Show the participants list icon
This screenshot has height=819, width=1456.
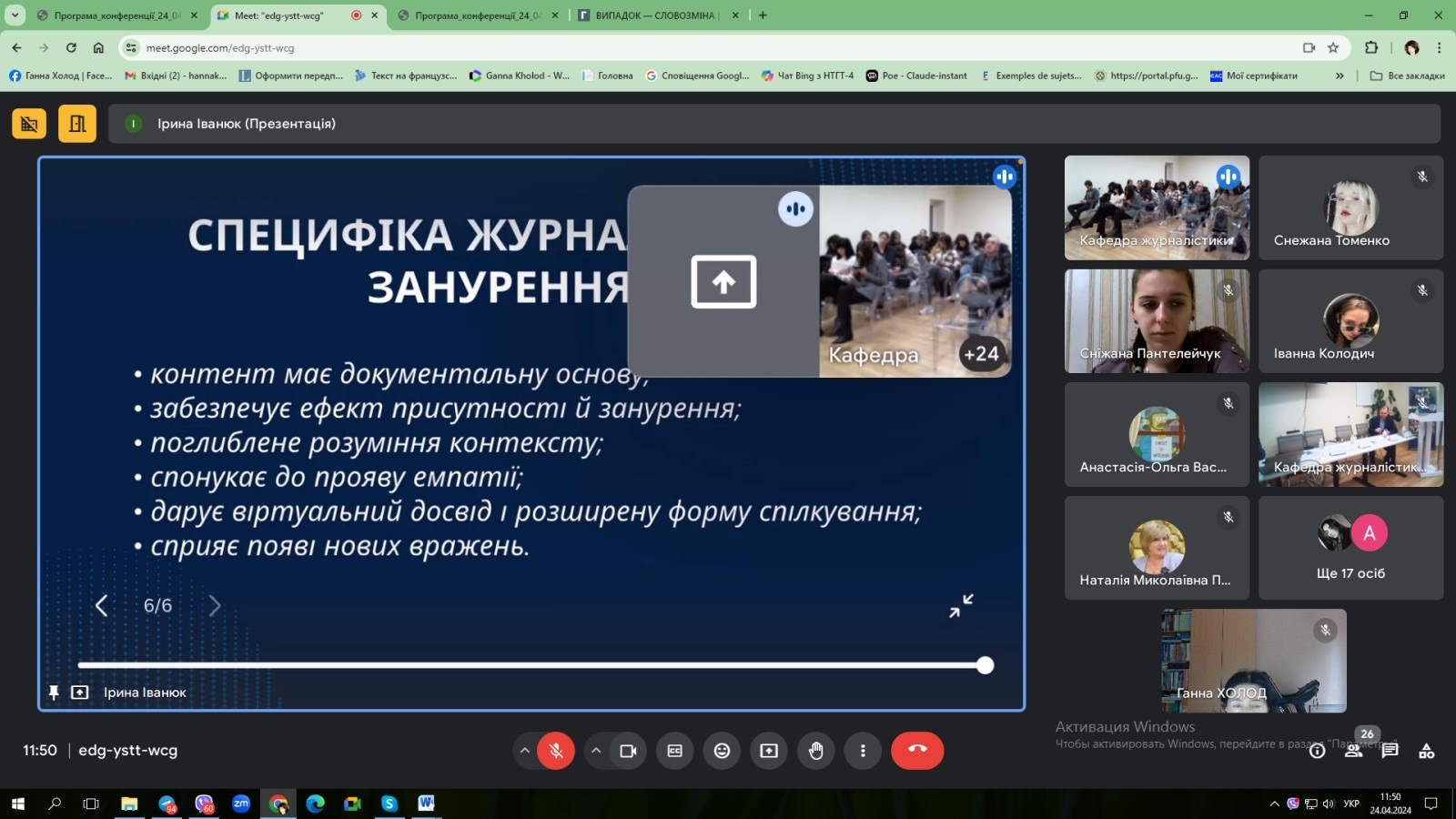(1354, 751)
